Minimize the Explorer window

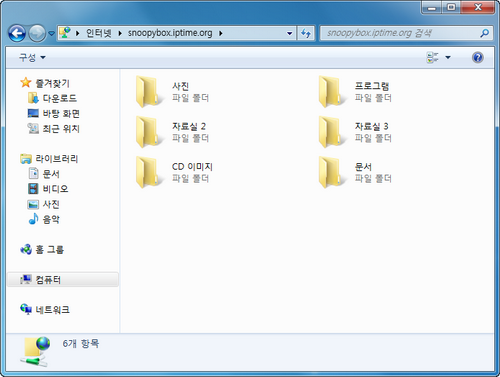click(432, 7)
